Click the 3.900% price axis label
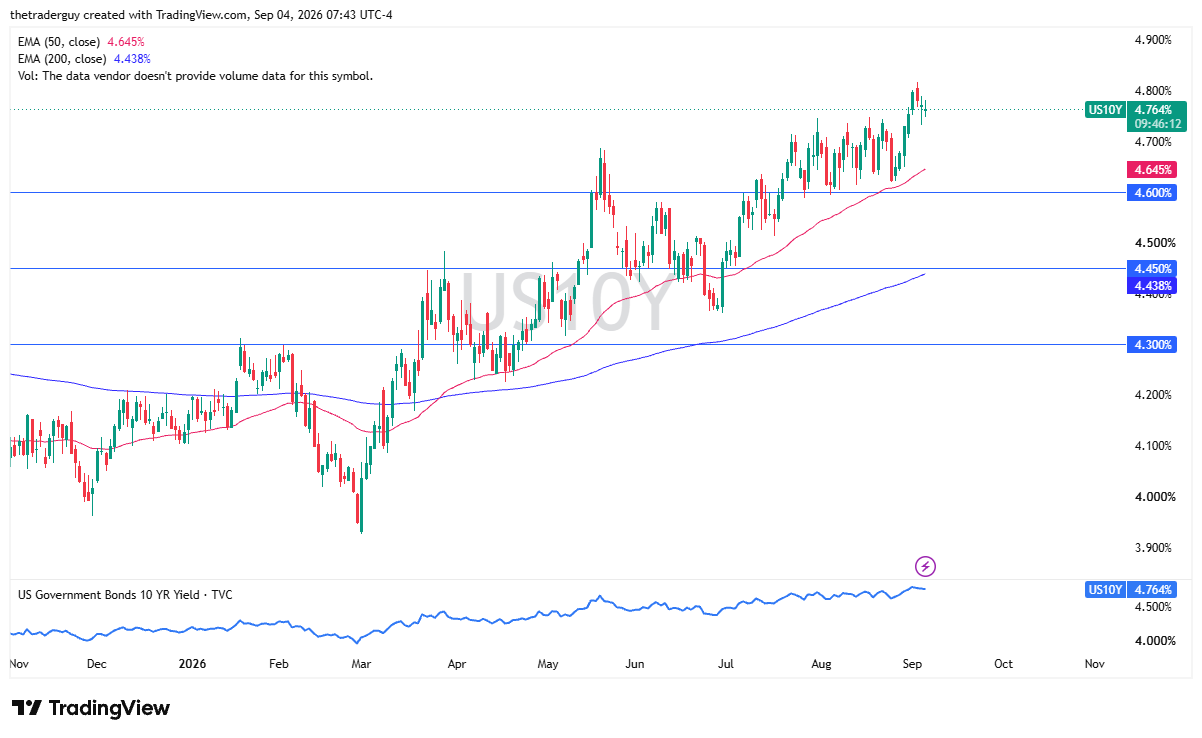Image resolution: width=1202 pixels, height=738 pixels. coord(1152,548)
